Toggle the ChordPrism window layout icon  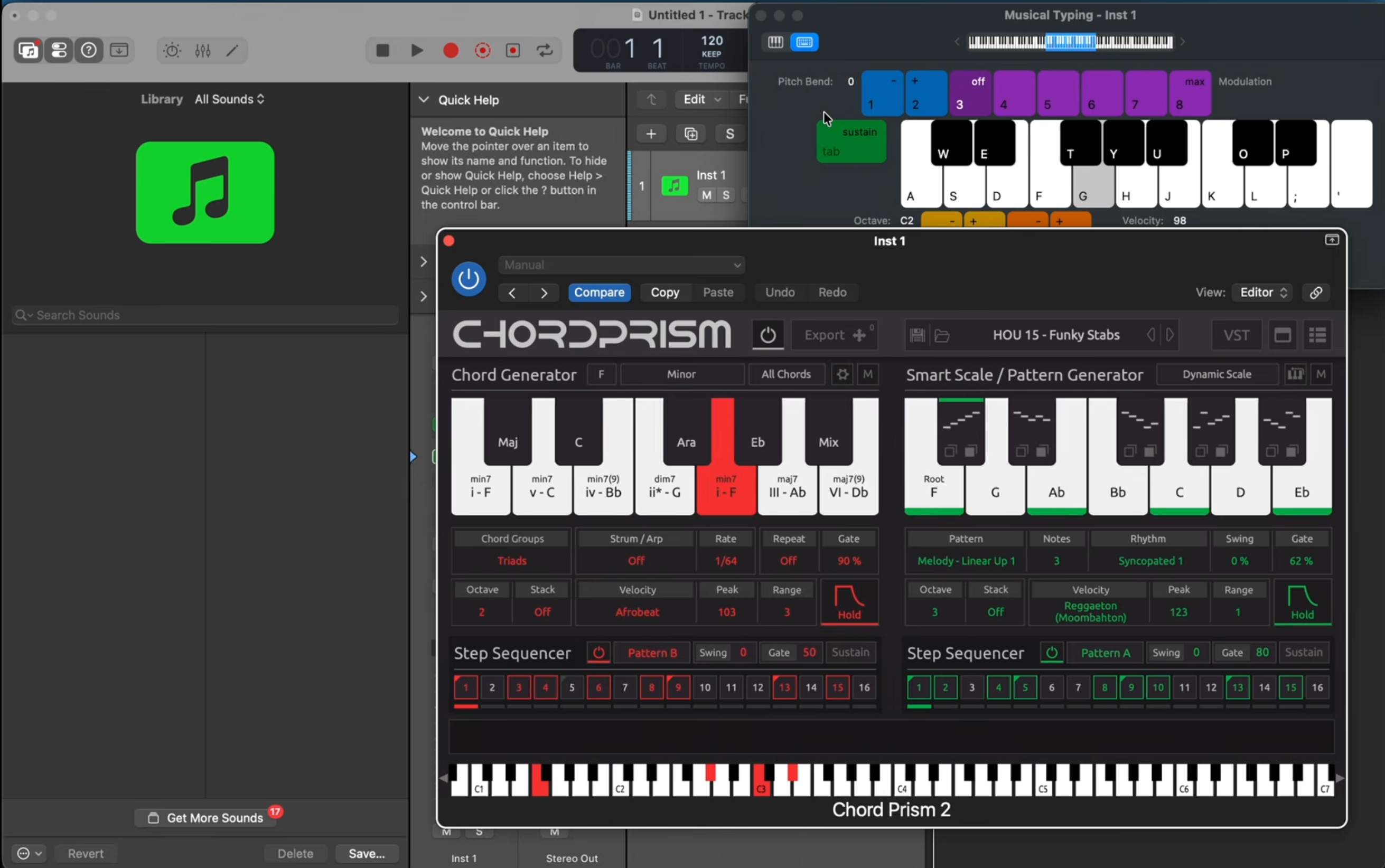(1283, 335)
